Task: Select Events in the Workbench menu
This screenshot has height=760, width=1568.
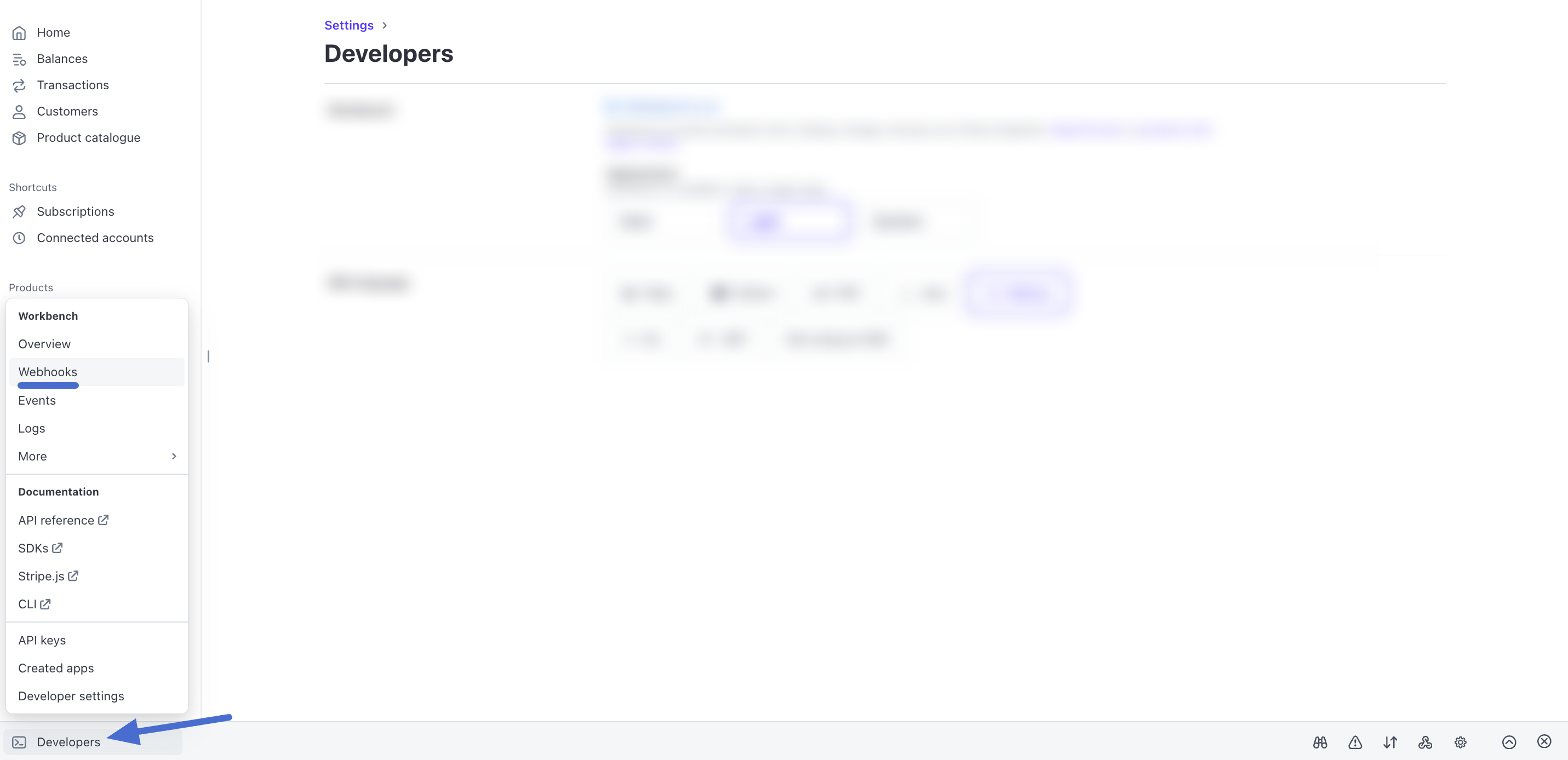Action: pyautogui.click(x=37, y=400)
